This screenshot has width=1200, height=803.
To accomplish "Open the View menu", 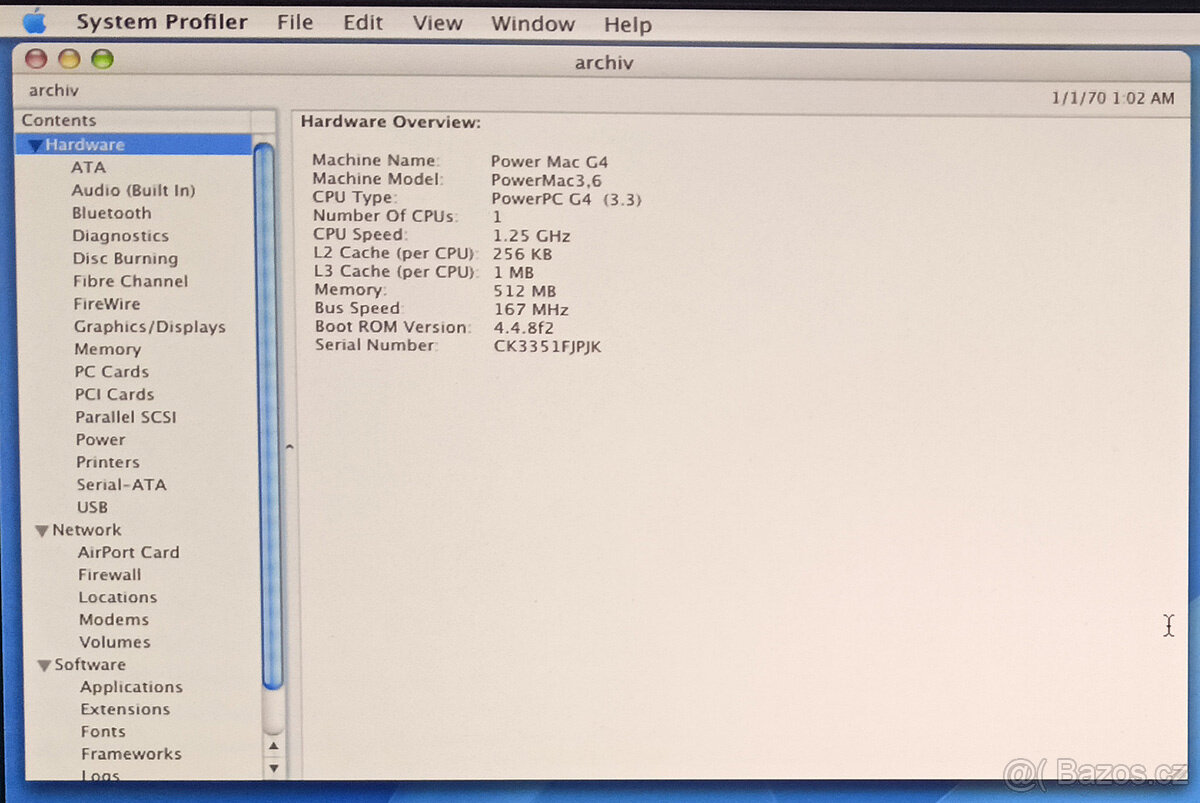I will coord(437,23).
